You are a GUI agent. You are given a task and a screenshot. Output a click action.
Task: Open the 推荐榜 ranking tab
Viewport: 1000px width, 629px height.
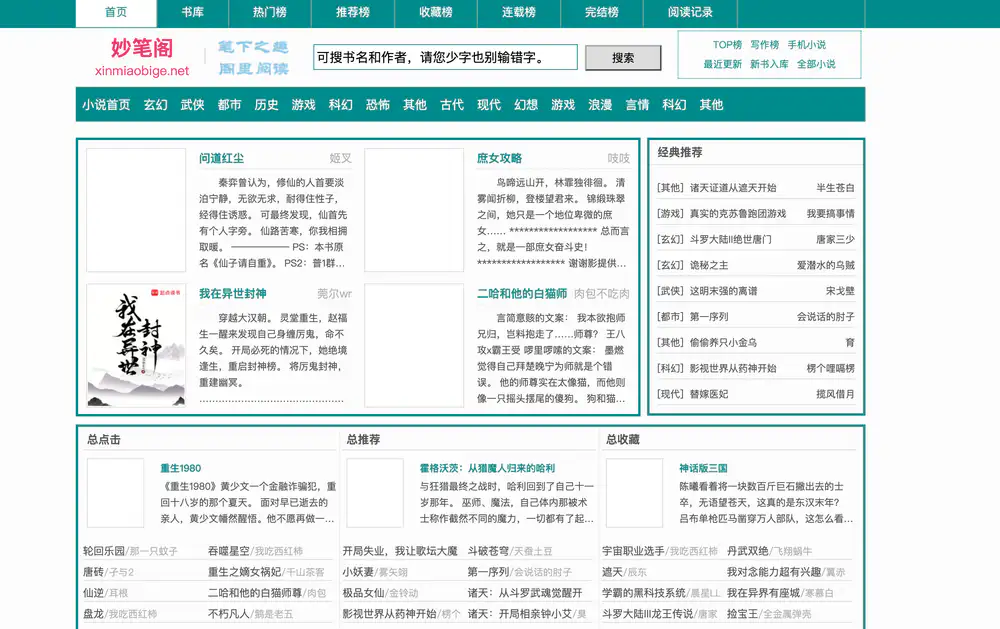[x=353, y=12]
